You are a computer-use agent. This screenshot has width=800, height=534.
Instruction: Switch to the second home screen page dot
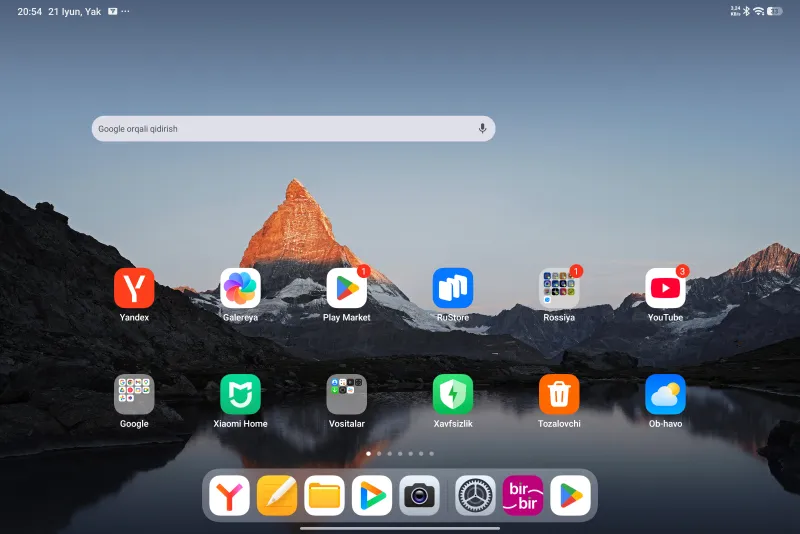(379, 453)
